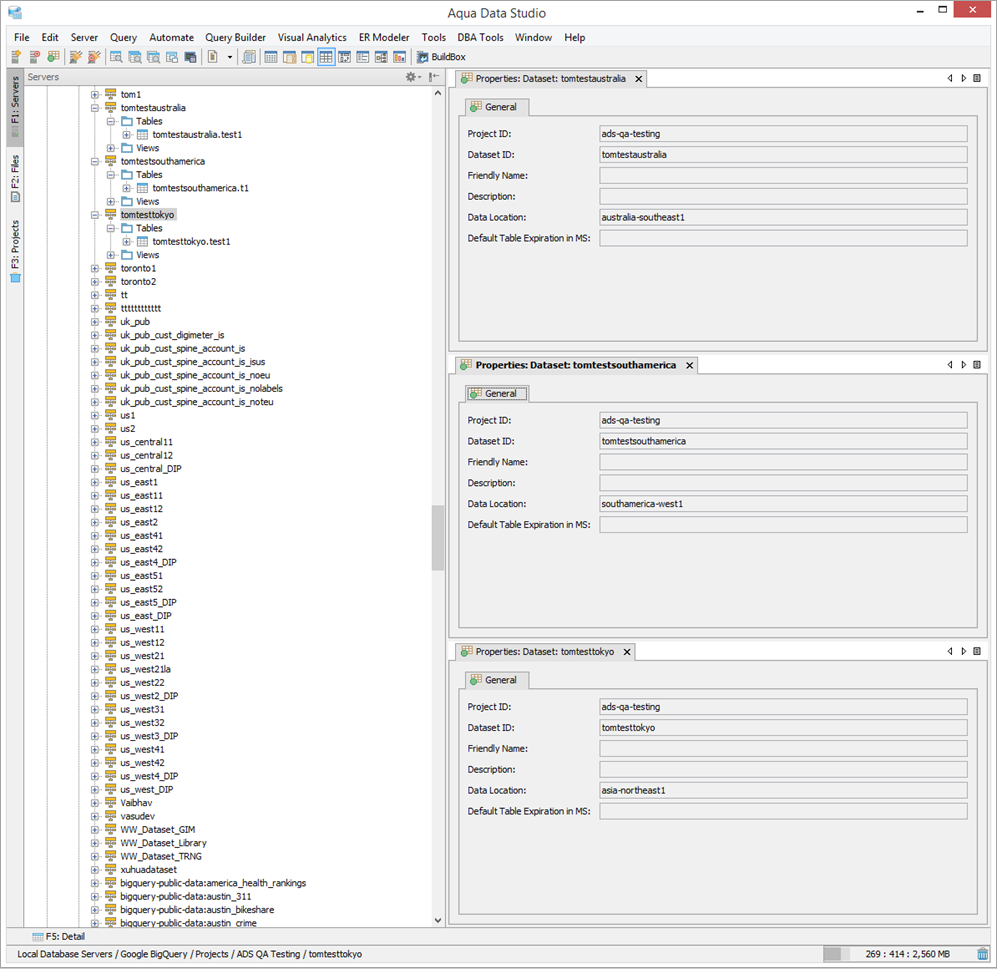
Task: Close the tomtesttokyo Properties tab
Action: [627, 652]
